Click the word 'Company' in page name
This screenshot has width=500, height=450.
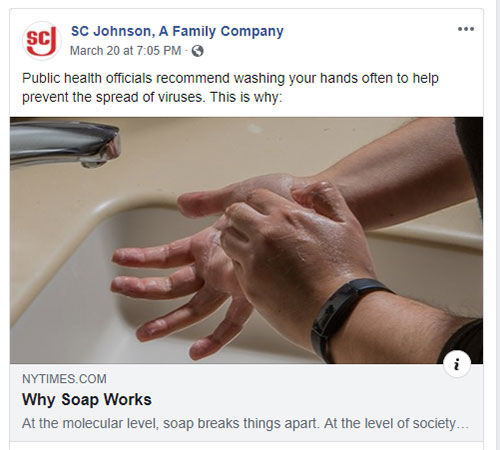point(252,31)
